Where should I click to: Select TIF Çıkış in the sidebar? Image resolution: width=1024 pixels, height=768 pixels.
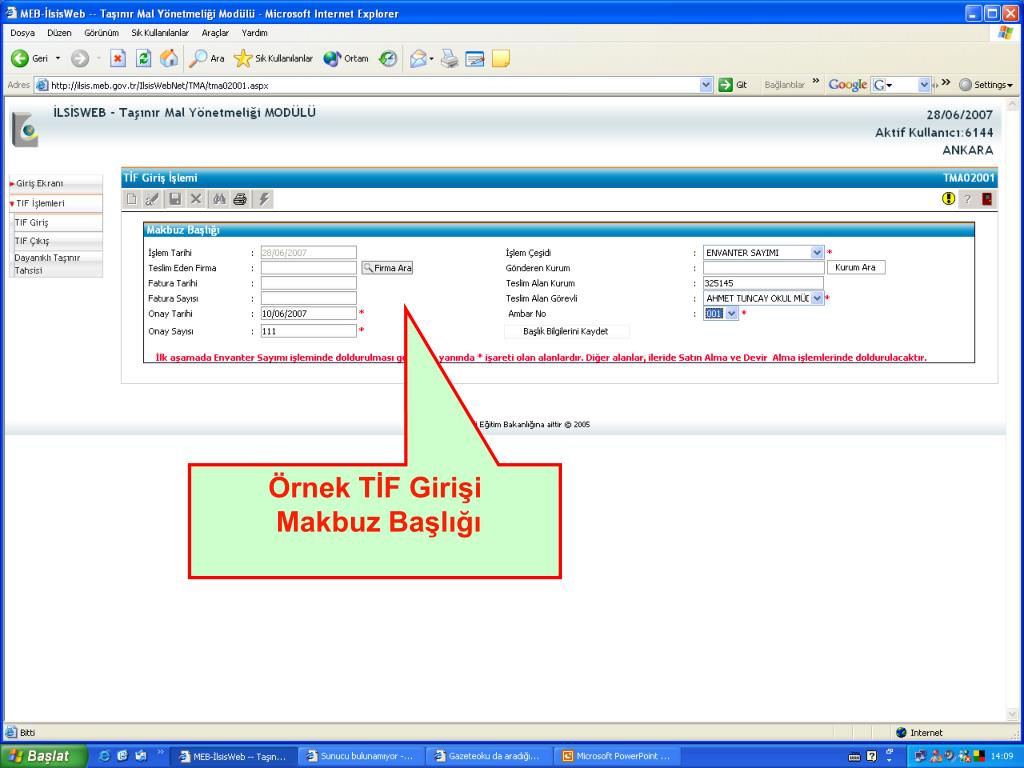32,241
